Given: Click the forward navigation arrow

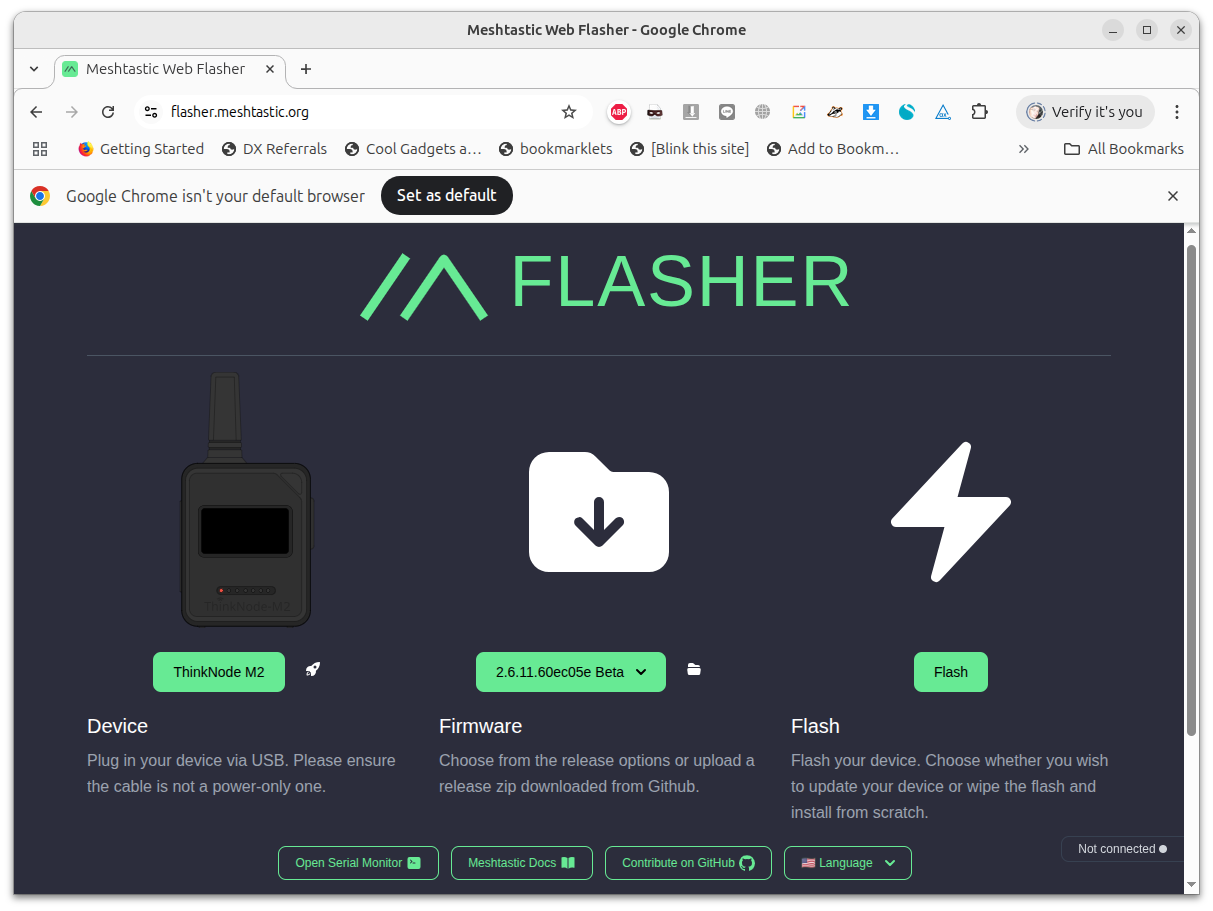Looking at the screenshot, I should coord(72,112).
